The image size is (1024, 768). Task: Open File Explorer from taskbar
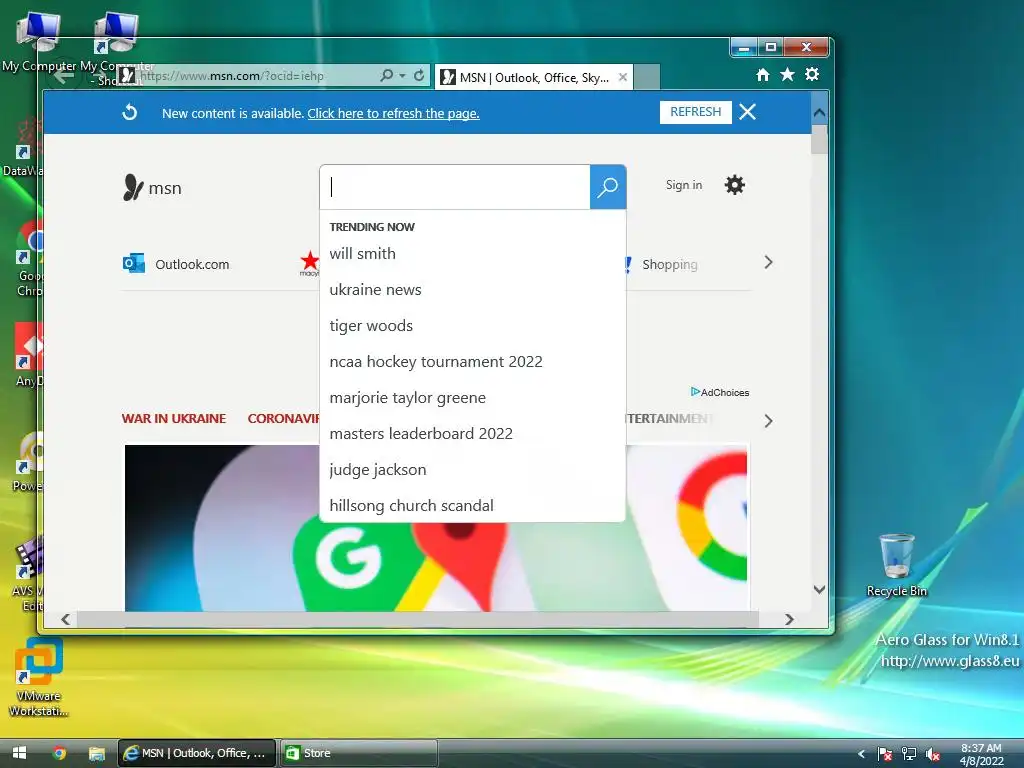pyautogui.click(x=97, y=754)
